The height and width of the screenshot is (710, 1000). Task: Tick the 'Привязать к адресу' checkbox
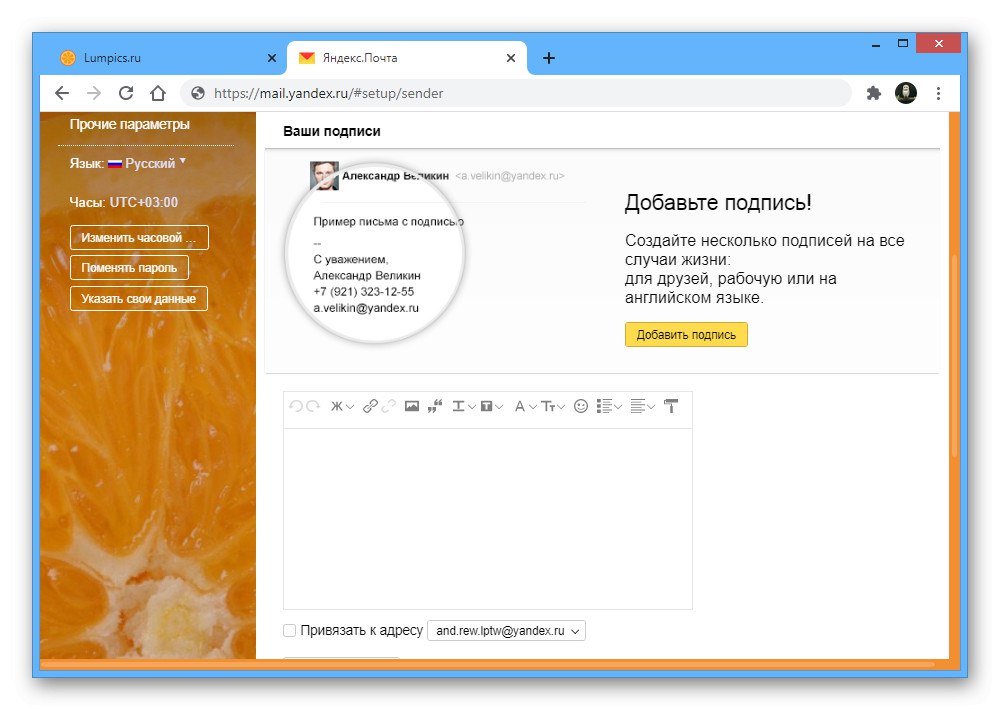point(290,630)
